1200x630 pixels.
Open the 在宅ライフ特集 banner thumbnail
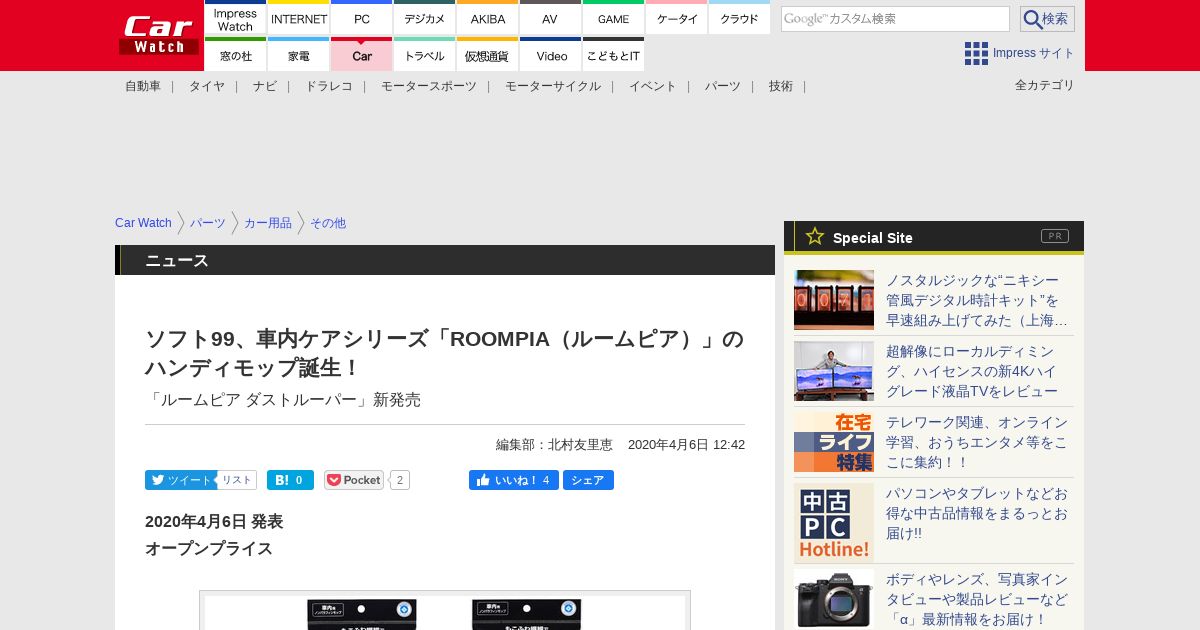click(834, 442)
